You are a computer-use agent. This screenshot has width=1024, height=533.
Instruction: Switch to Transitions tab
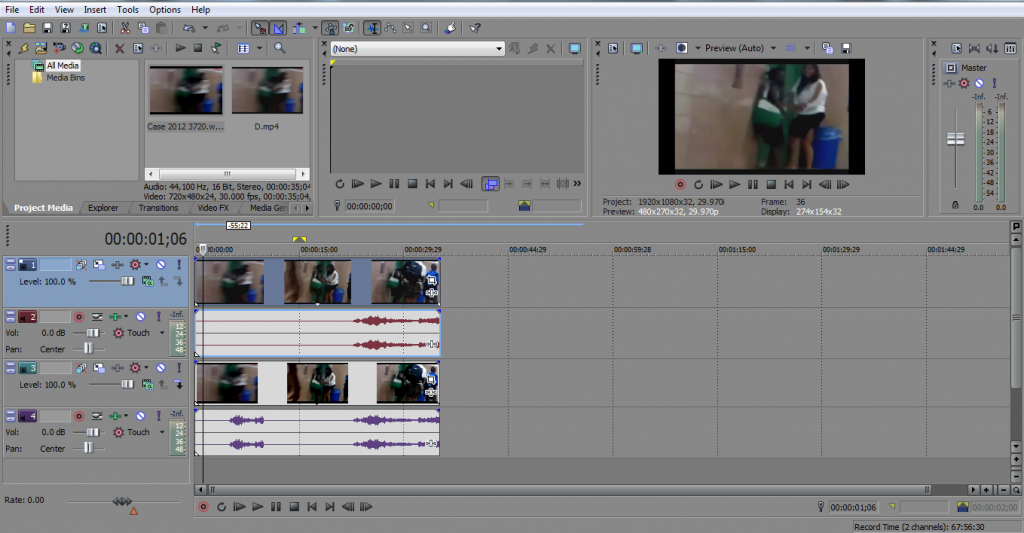point(158,208)
